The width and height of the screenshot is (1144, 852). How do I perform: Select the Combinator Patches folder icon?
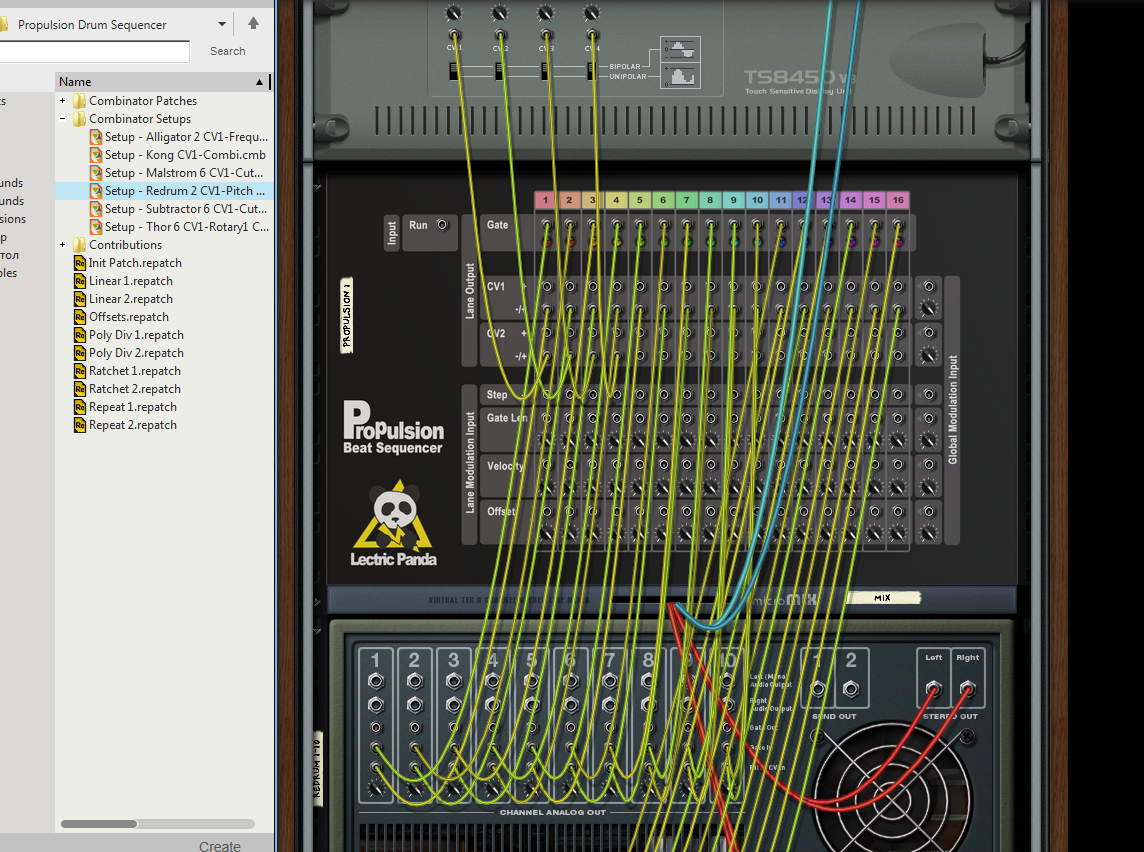[80, 101]
